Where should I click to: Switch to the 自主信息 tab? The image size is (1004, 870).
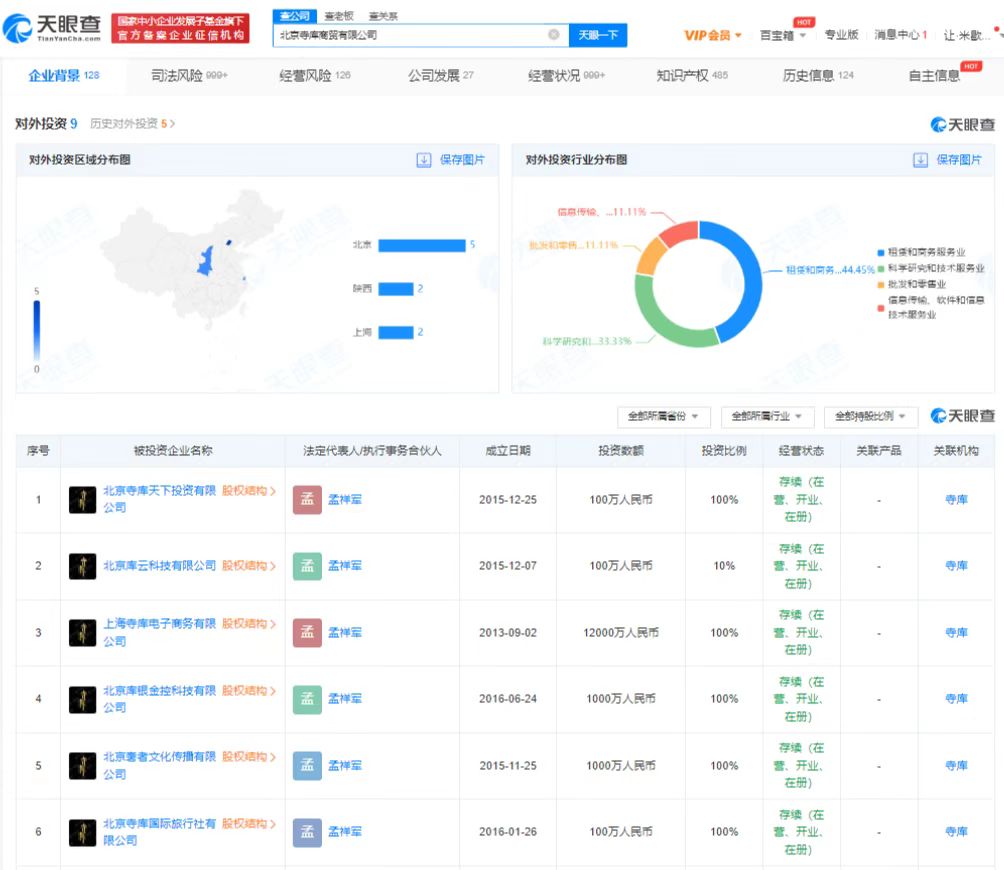coord(935,76)
